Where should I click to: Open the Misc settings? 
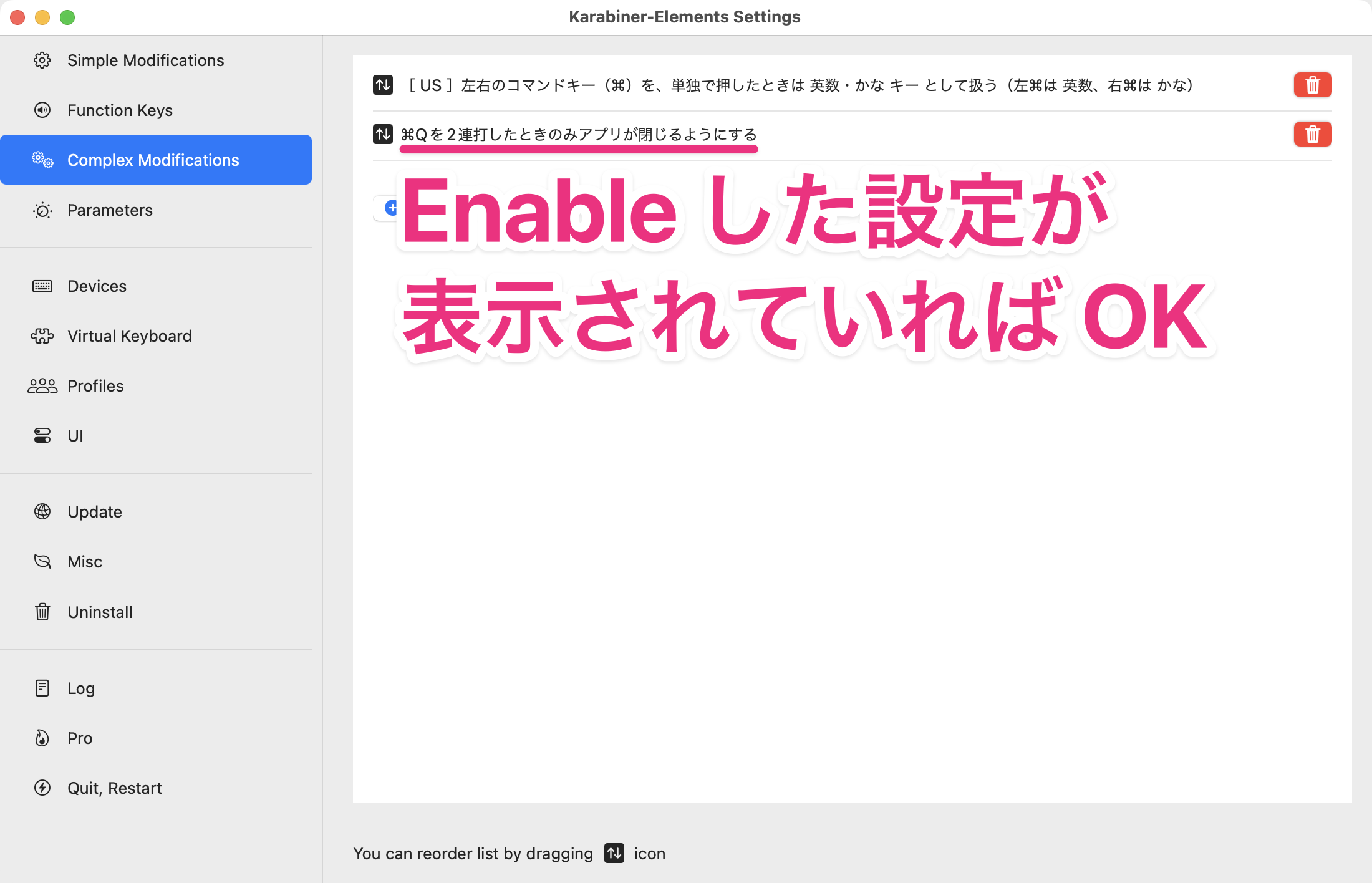pyautogui.click(x=85, y=561)
